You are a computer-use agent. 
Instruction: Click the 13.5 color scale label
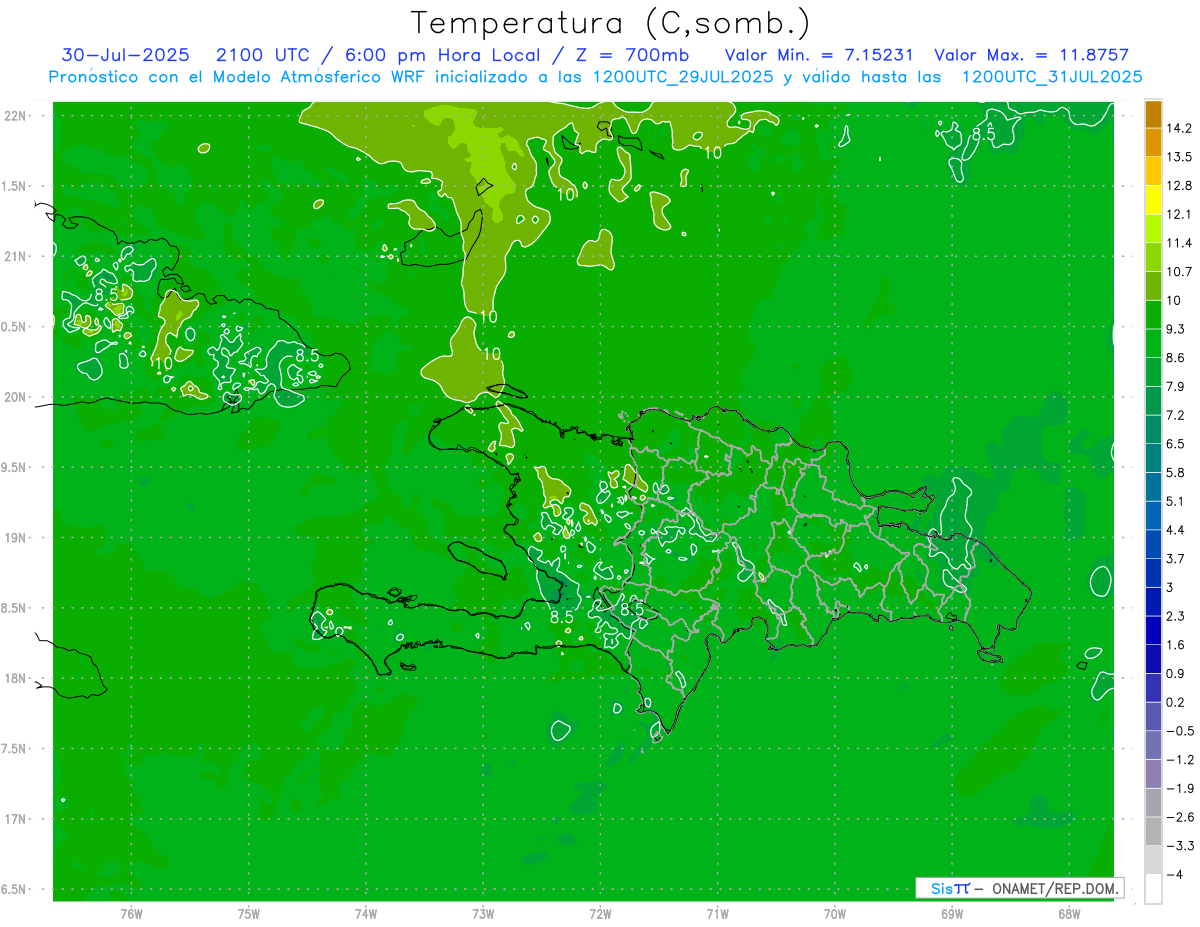1180,157
